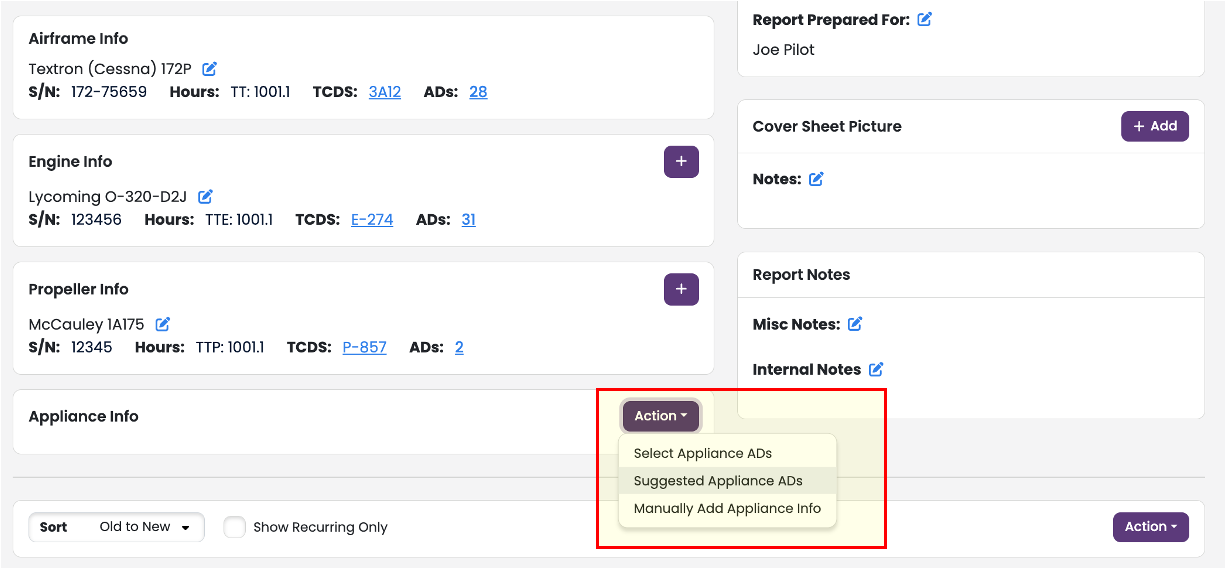1226x568 pixels.
Task: Edit the Lycoming O-320-D2J engine entry
Action: [205, 197]
